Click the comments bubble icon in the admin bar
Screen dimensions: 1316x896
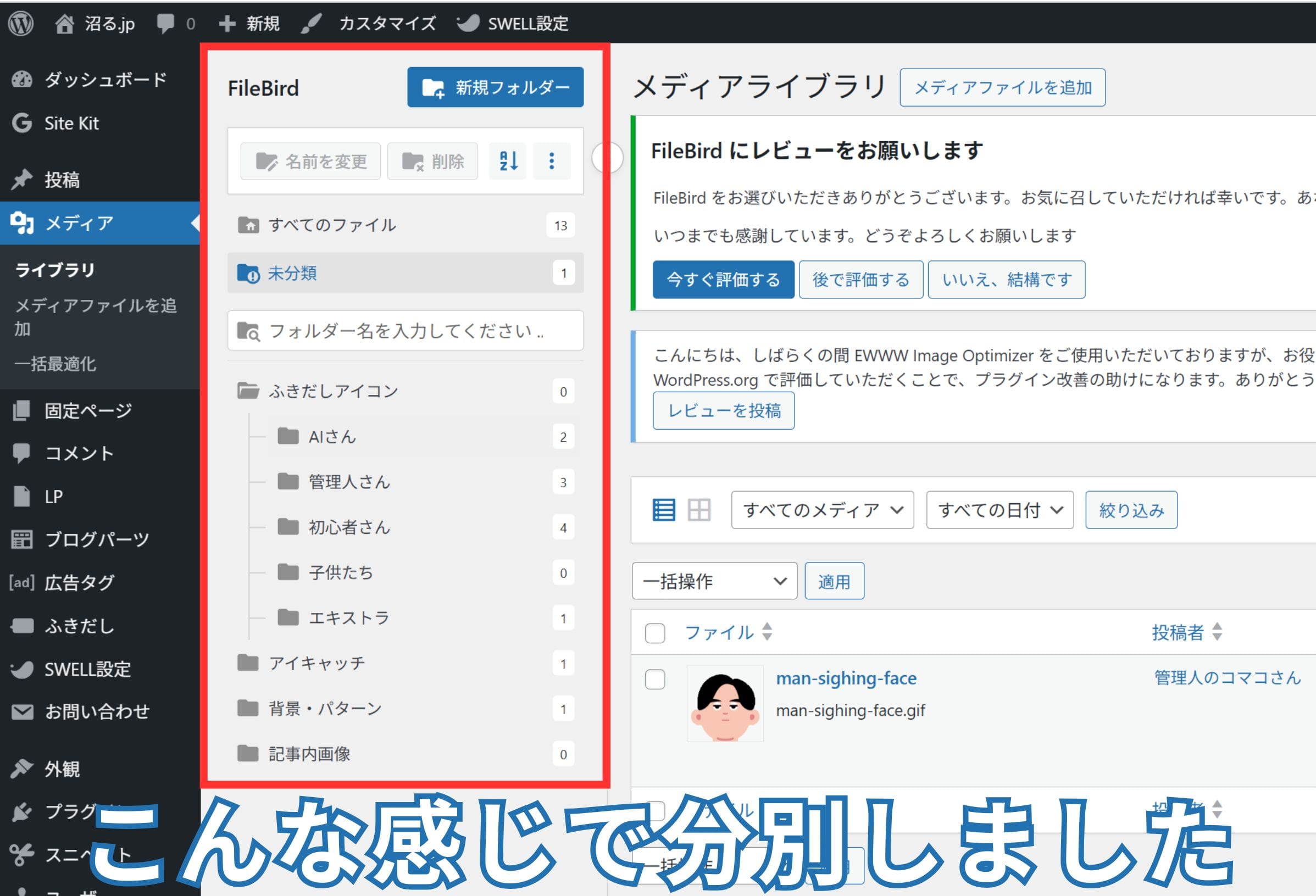click(x=165, y=23)
